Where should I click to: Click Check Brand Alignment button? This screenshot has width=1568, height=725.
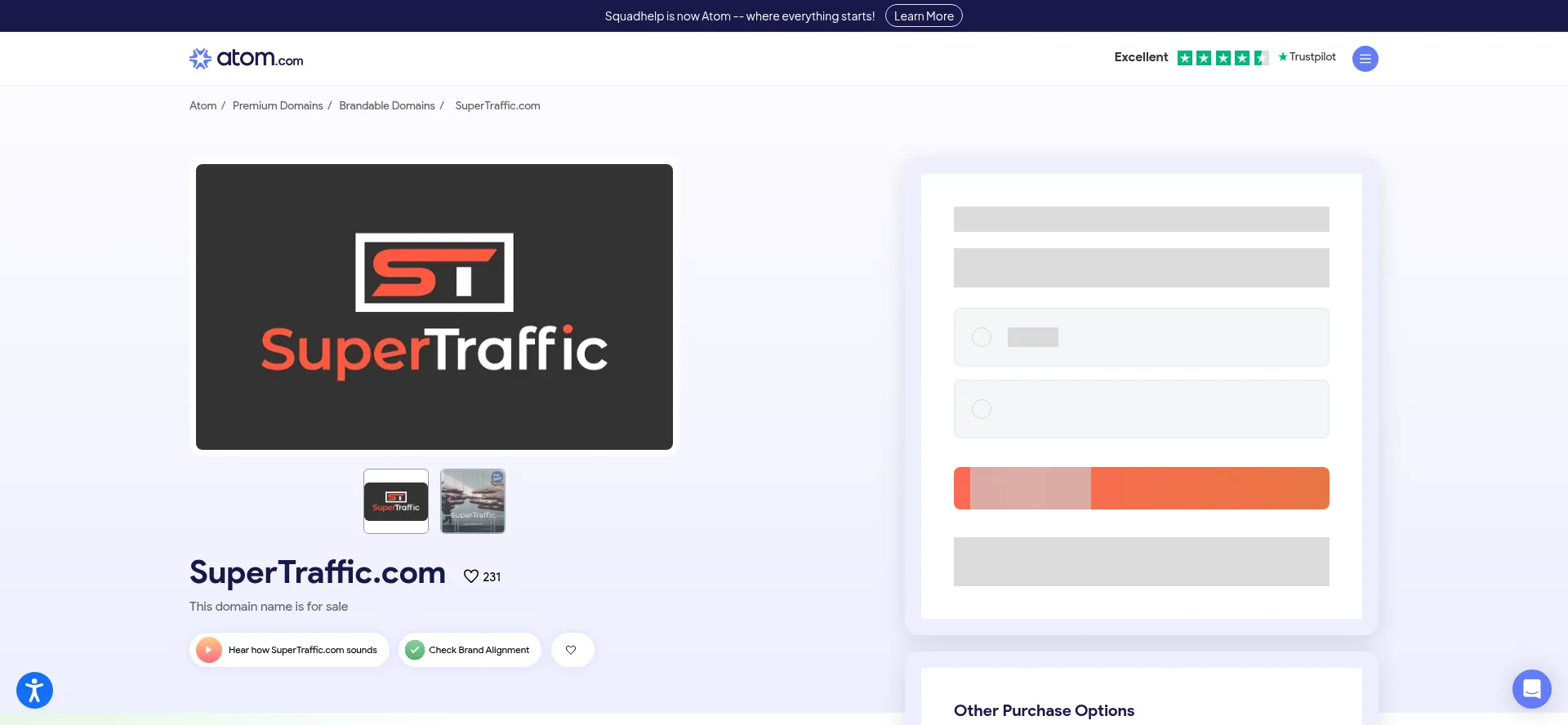pyautogui.click(x=470, y=650)
